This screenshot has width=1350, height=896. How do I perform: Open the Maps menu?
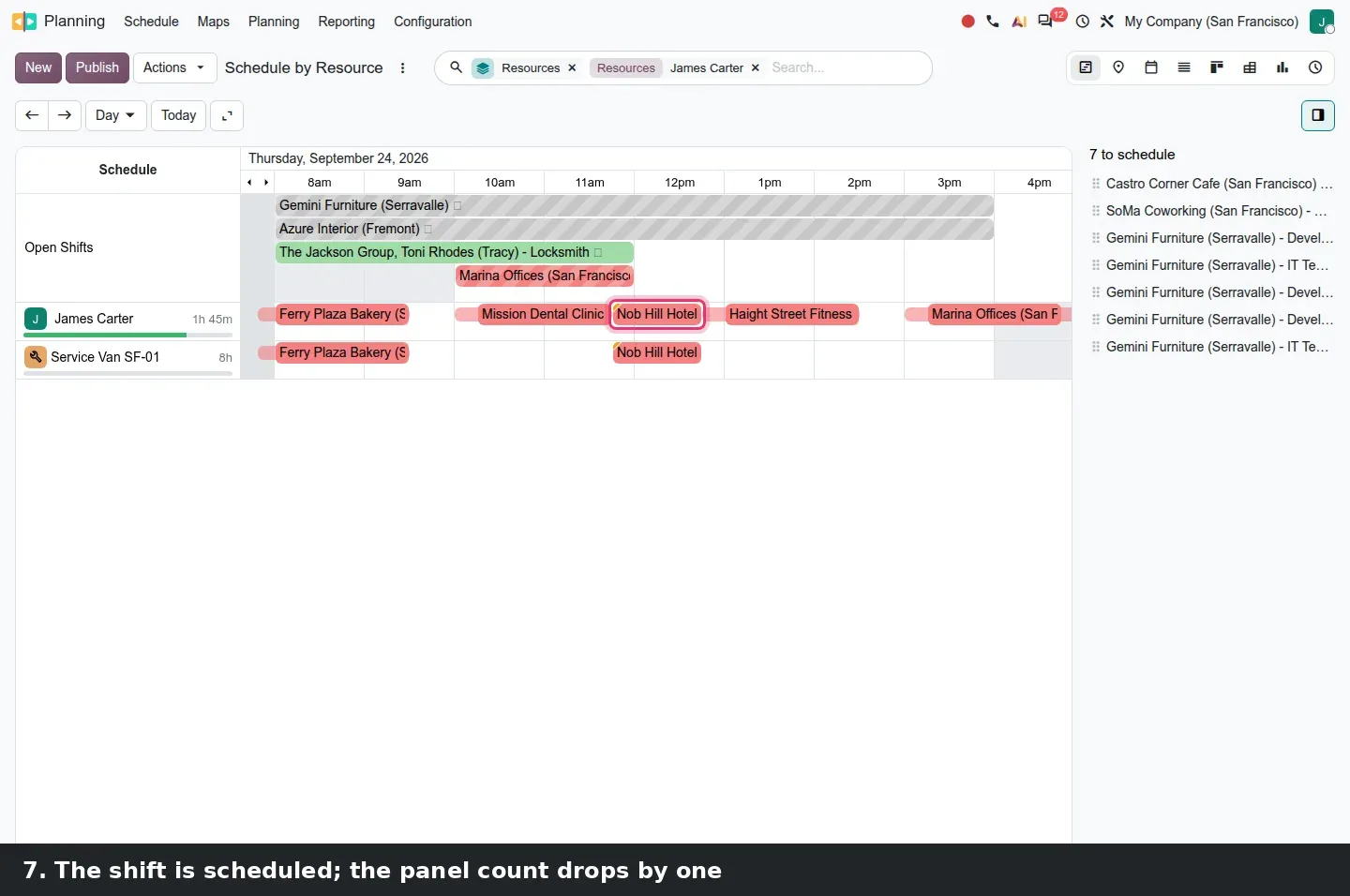(x=214, y=22)
